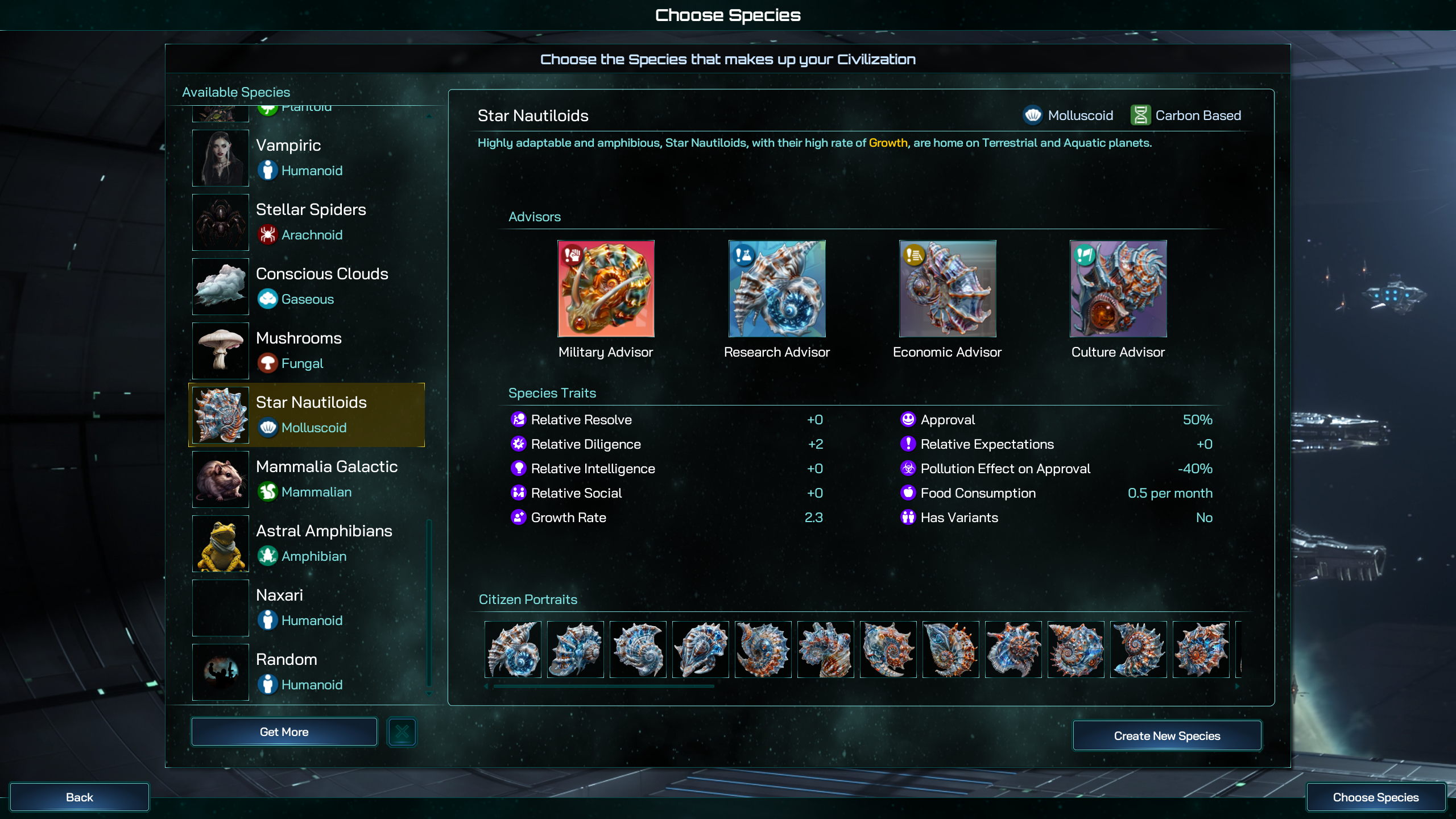Select the Military Advisor portrait

606,288
